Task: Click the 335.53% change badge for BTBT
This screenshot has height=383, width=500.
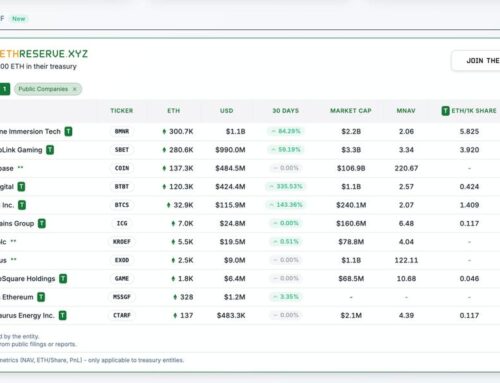Action: pyautogui.click(x=286, y=186)
